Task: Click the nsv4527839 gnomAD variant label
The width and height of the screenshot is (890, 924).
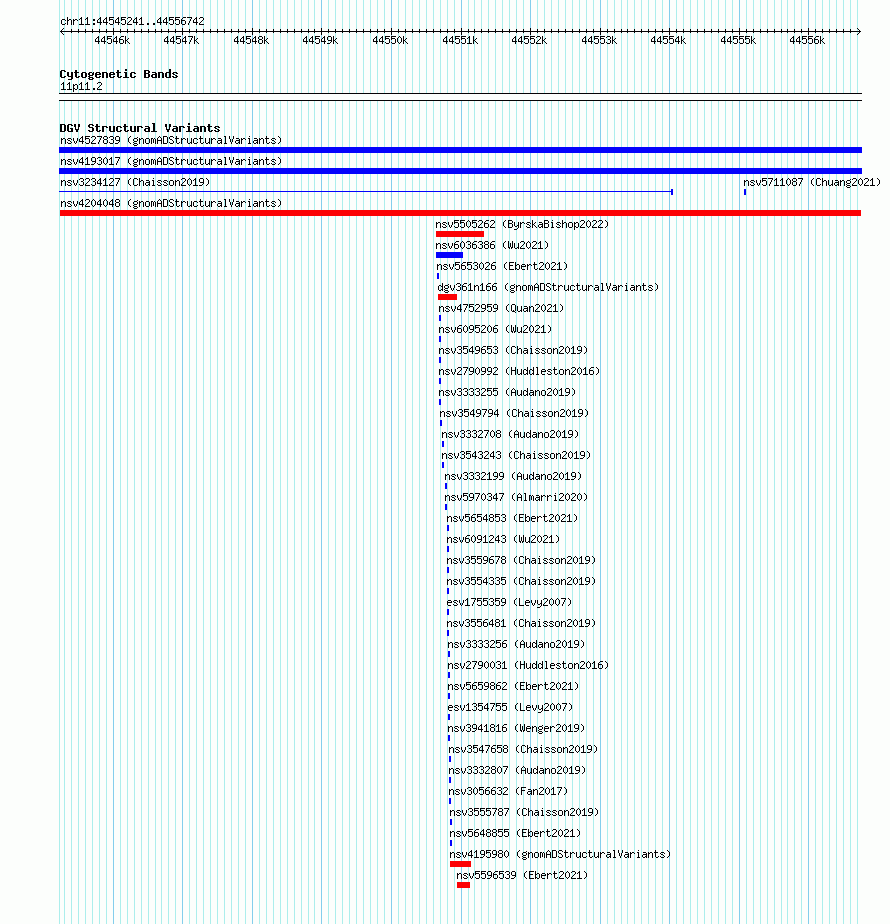Action: click(171, 140)
